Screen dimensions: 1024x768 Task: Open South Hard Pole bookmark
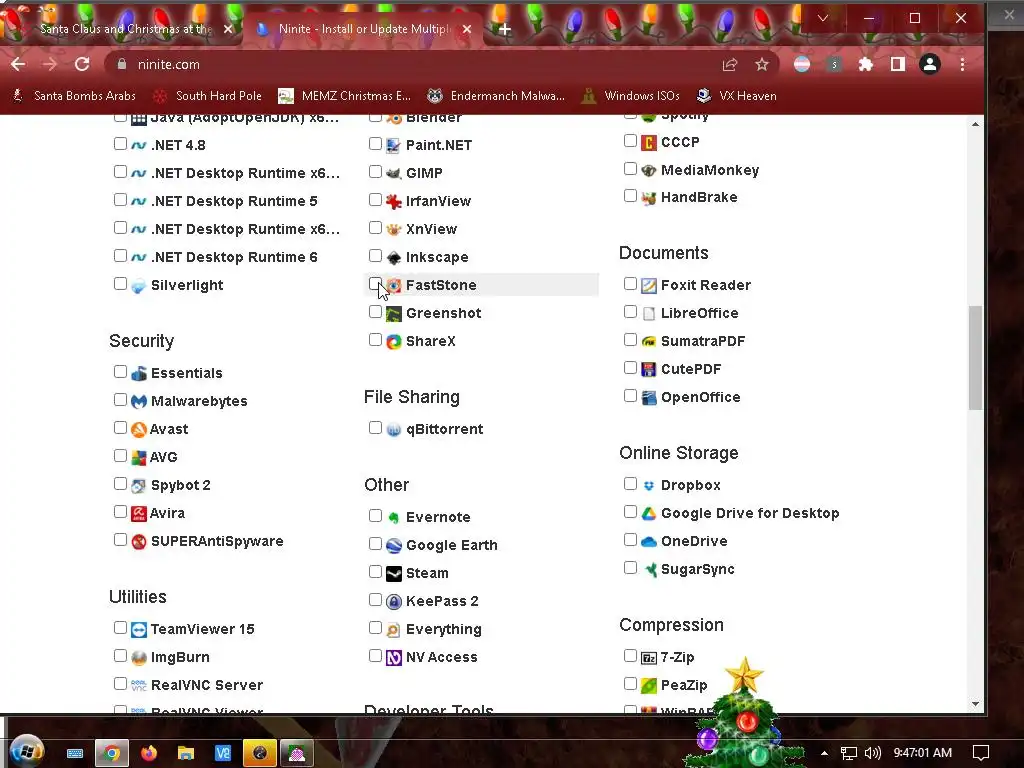pos(207,96)
